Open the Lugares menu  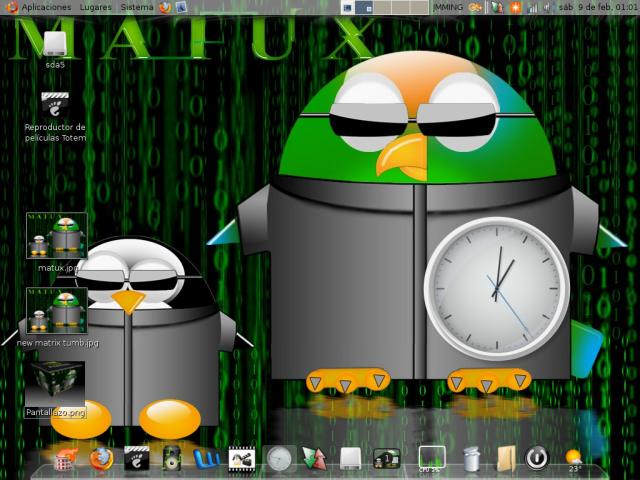[x=96, y=7]
